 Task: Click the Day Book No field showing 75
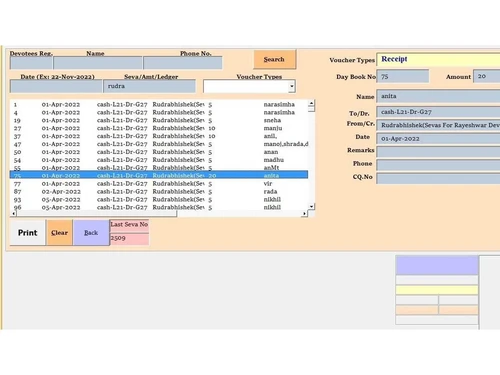tap(403, 76)
